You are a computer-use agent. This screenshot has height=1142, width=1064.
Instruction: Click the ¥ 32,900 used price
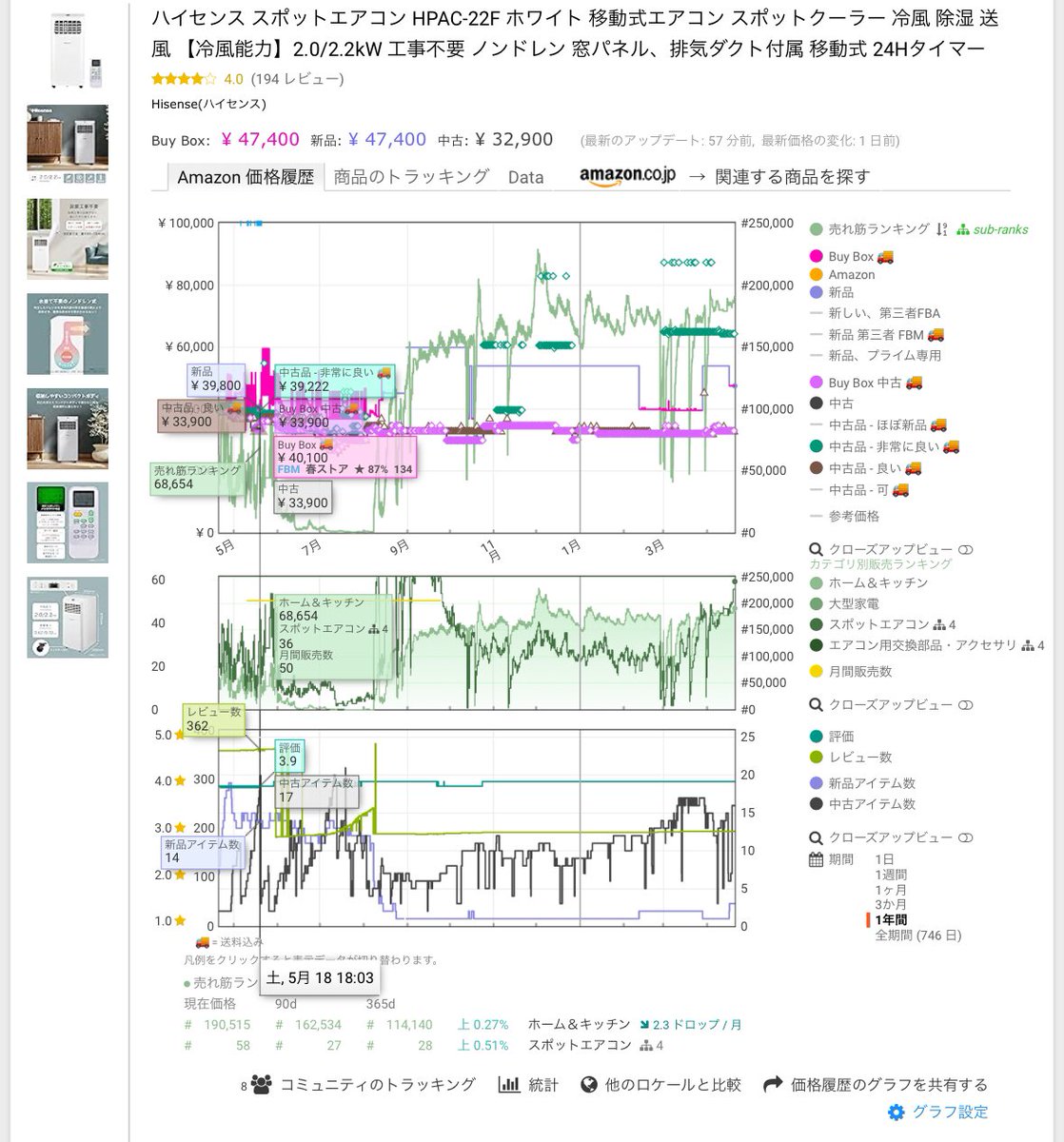(x=513, y=139)
